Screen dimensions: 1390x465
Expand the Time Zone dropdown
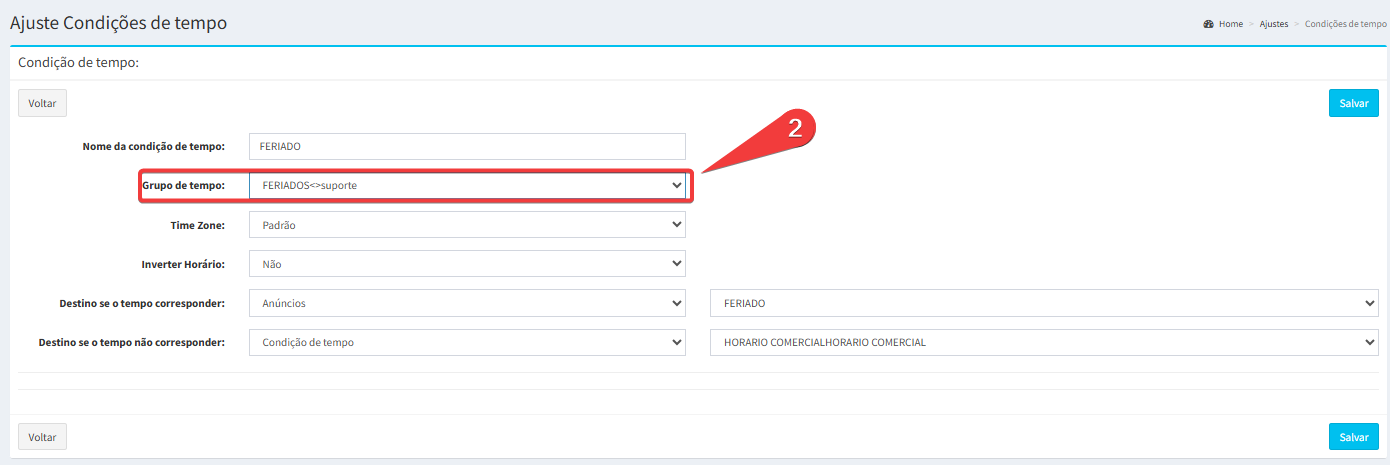[x=467, y=225]
